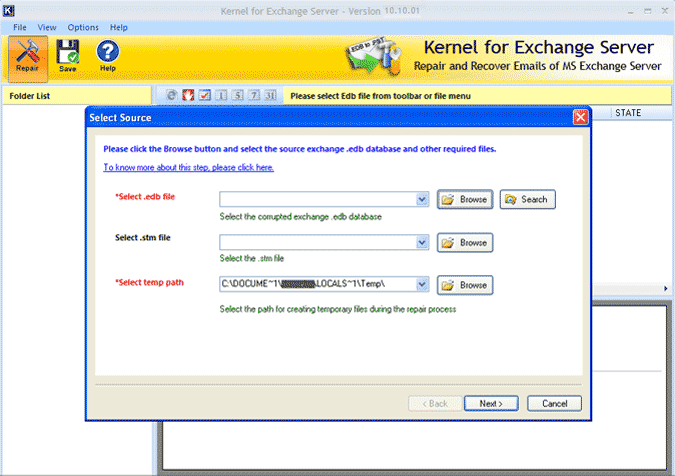
Task: Open the File menu
Action: [20, 28]
